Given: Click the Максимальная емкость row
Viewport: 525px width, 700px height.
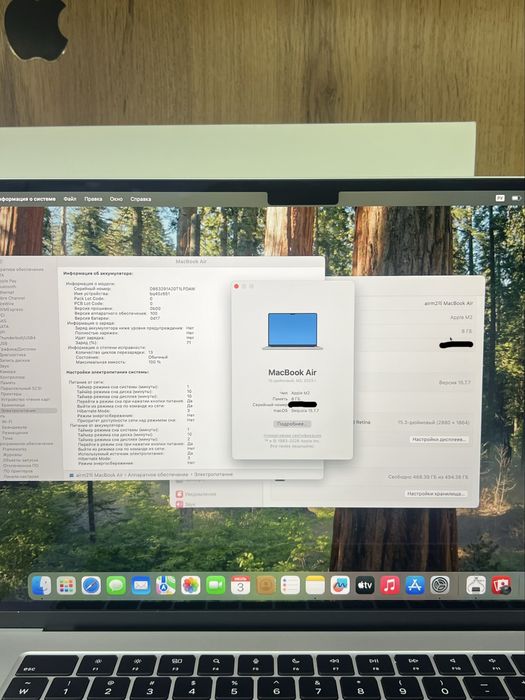Looking at the screenshot, I should 119,362.
